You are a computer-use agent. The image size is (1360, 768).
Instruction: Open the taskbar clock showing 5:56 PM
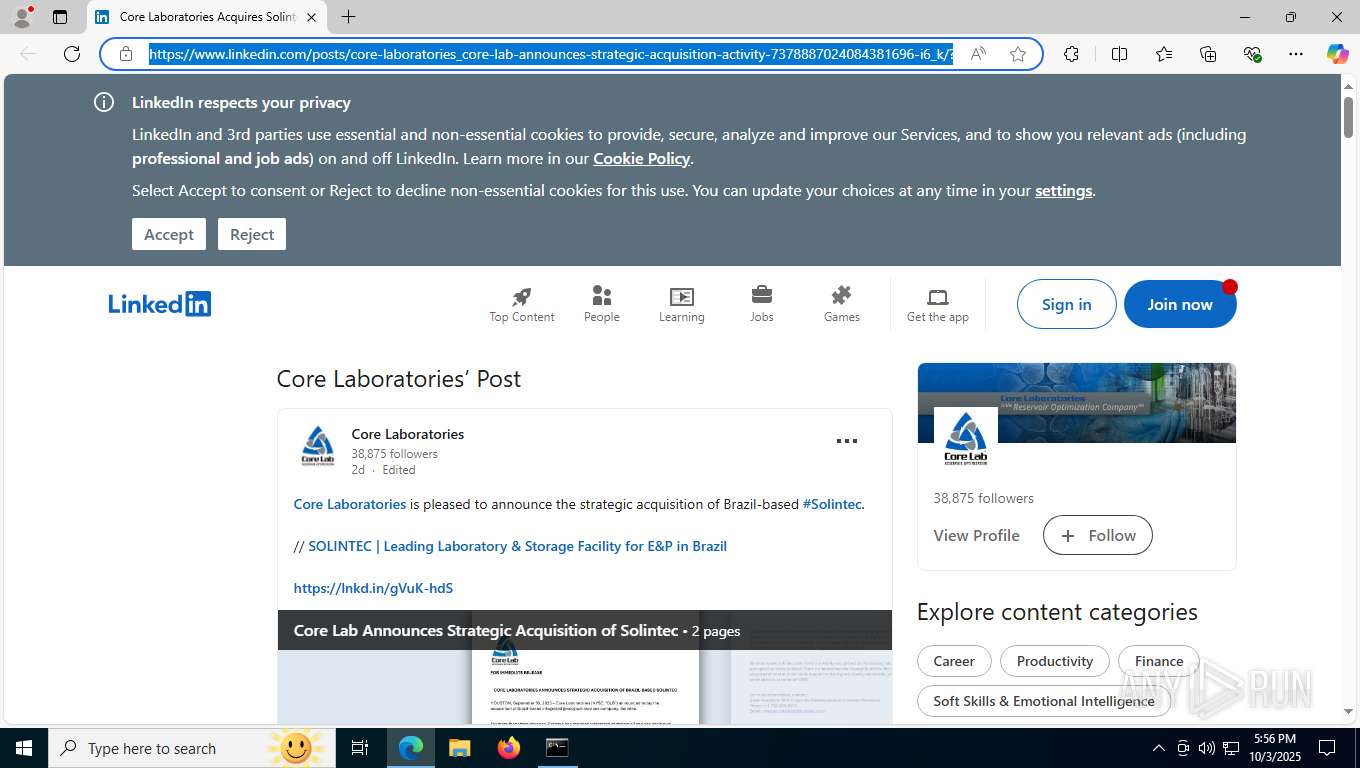pyautogui.click(x=1274, y=748)
